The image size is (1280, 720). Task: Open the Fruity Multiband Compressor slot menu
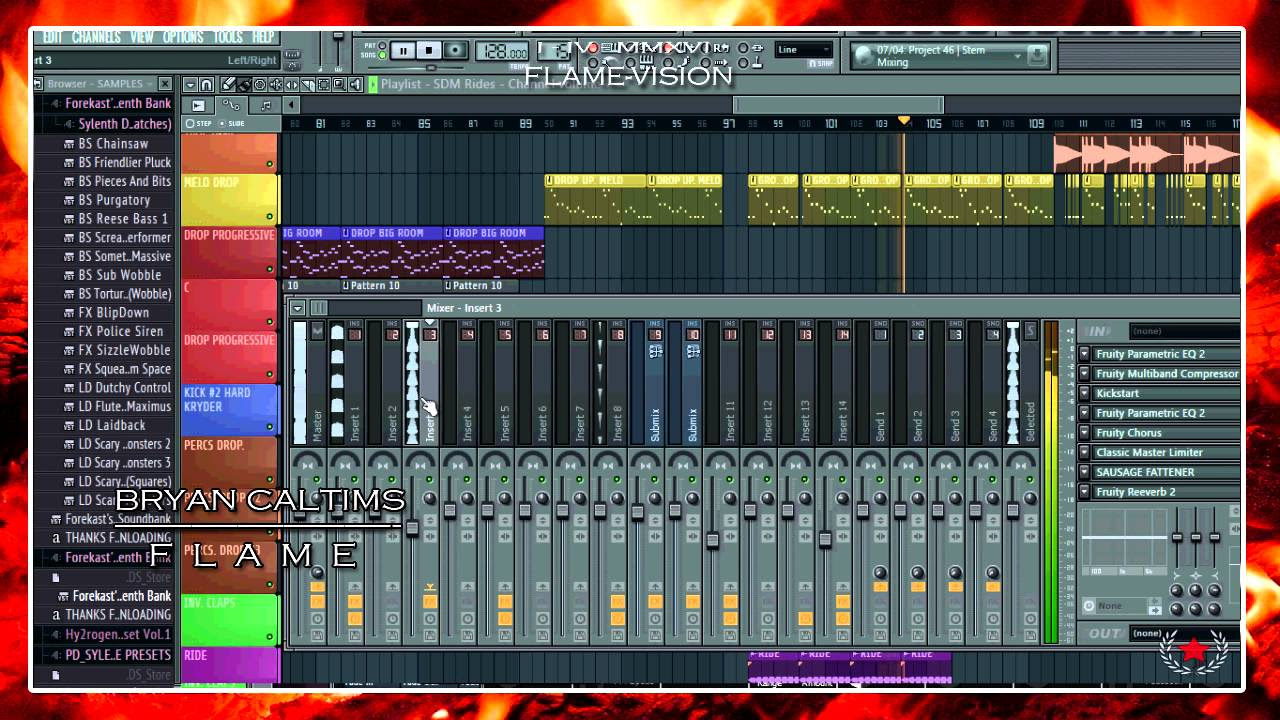click(x=1085, y=374)
